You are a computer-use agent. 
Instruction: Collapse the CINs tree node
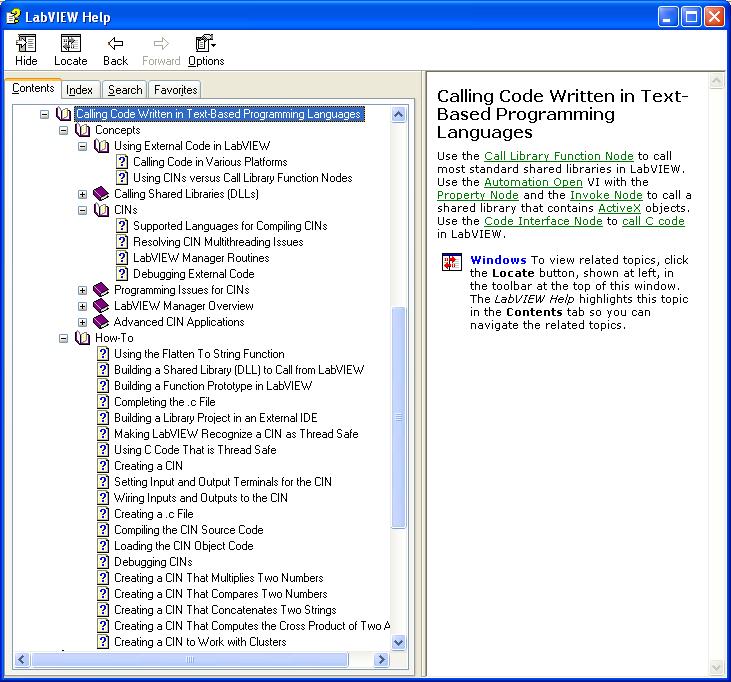(83, 210)
